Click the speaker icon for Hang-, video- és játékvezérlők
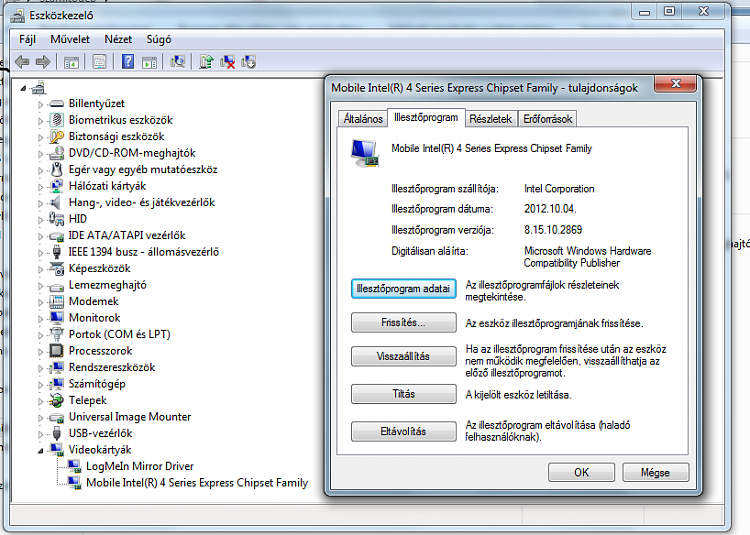 56,202
